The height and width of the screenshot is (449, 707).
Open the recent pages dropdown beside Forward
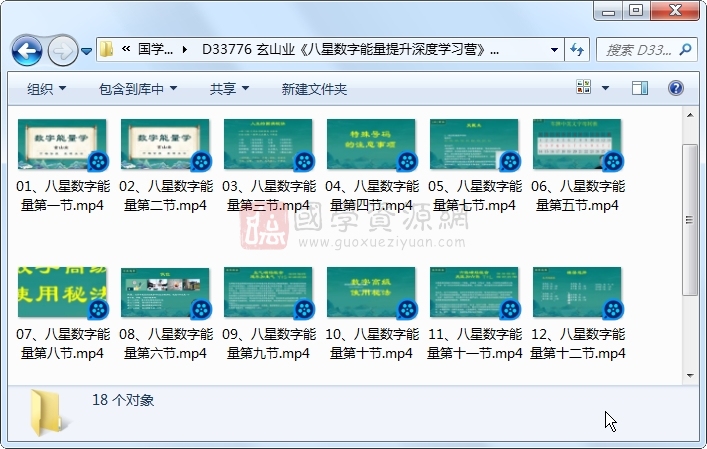click(x=87, y=51)
